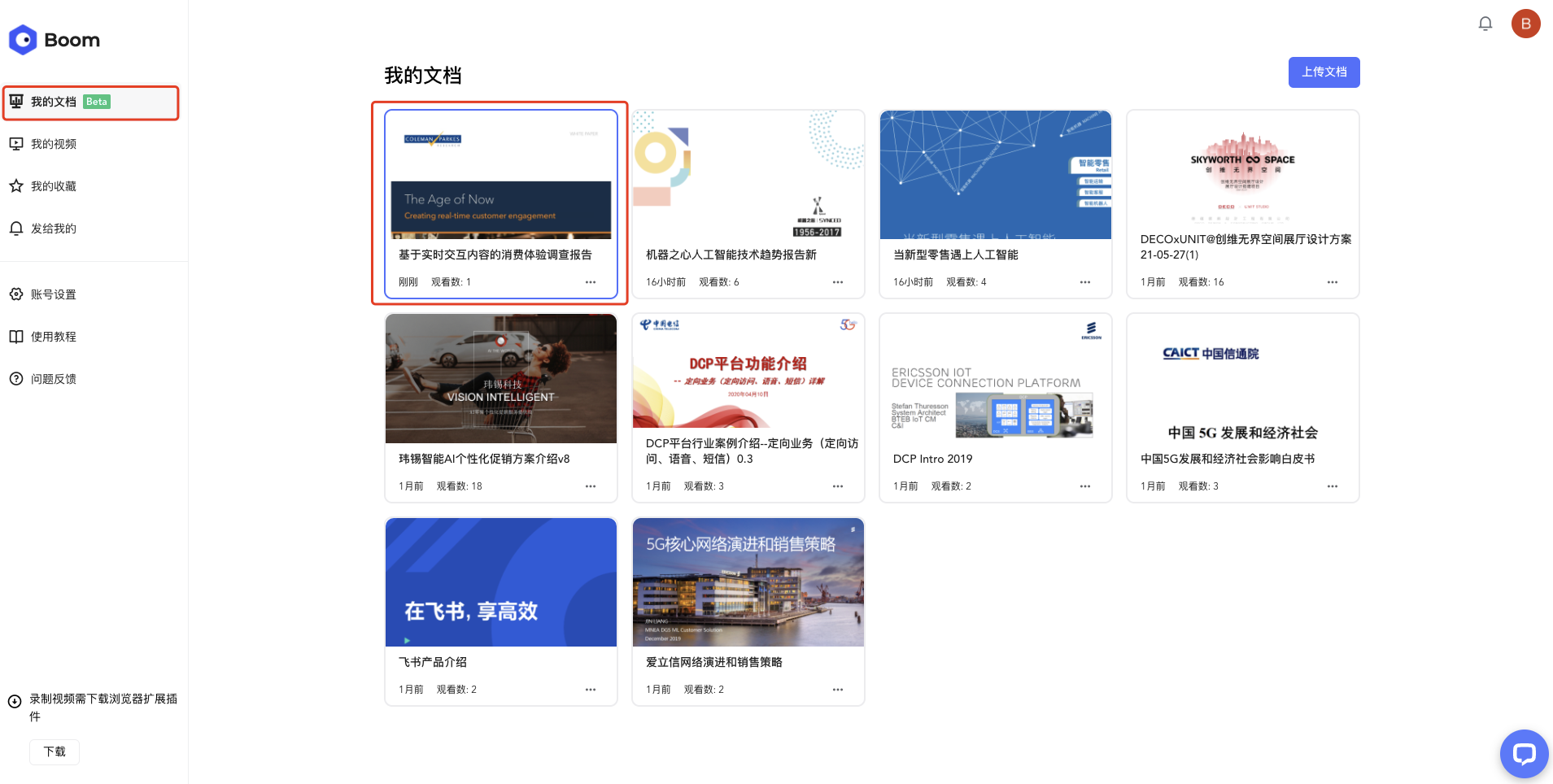
Task: Click the 我的文档 page heading
Action: 423,76
